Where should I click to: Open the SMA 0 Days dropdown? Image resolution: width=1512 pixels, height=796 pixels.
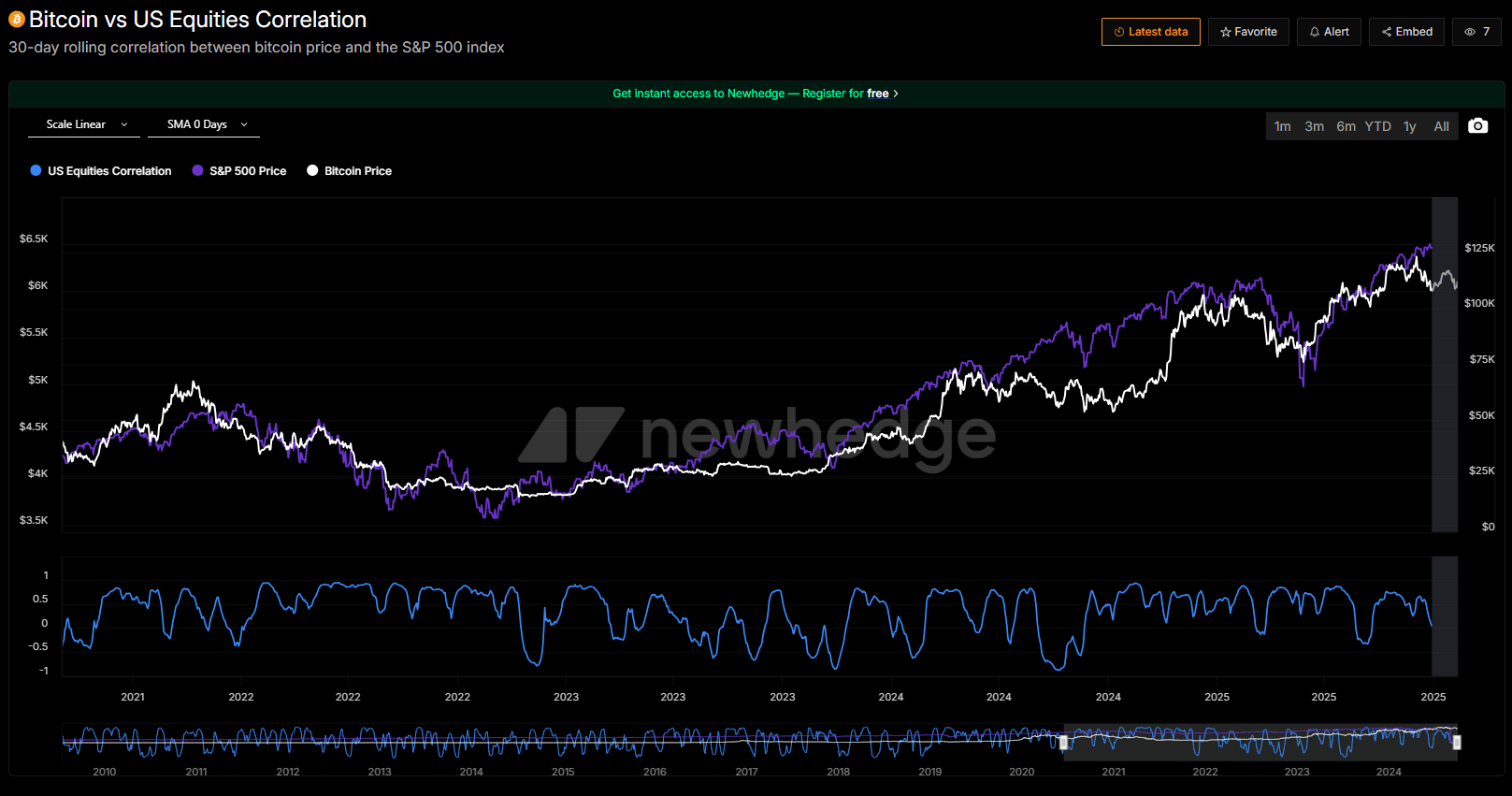tap(204, 124)
